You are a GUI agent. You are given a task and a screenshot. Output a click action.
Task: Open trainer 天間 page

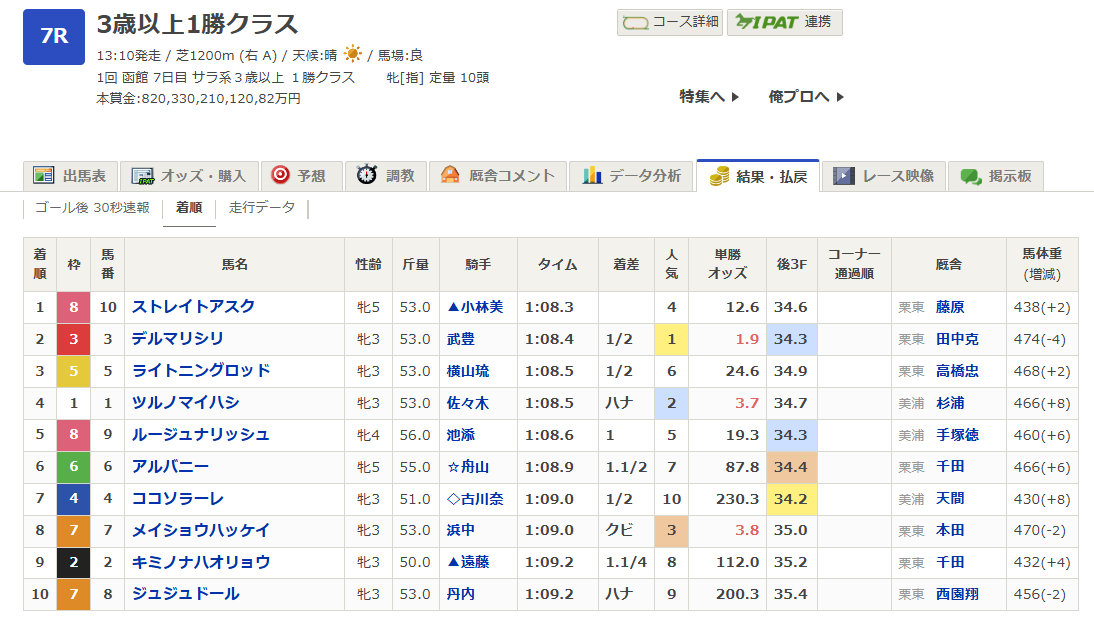pos(950,498)
